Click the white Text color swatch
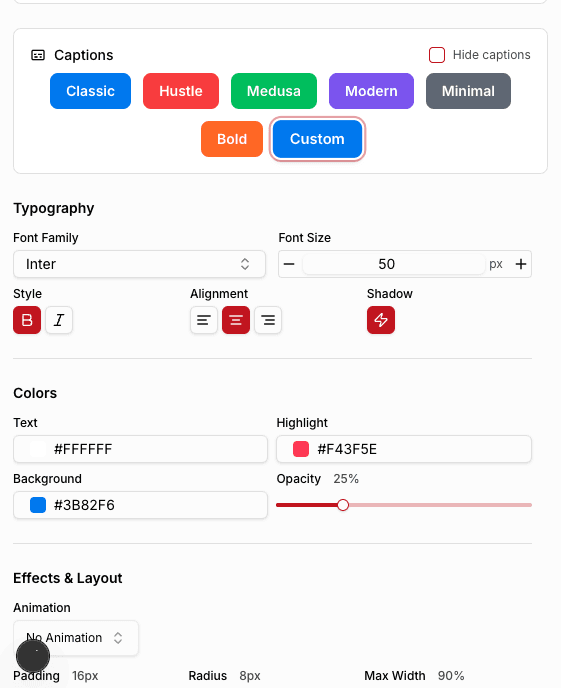Screen dimensions: 561x688 pyautogui.click(x=38, y=449)
